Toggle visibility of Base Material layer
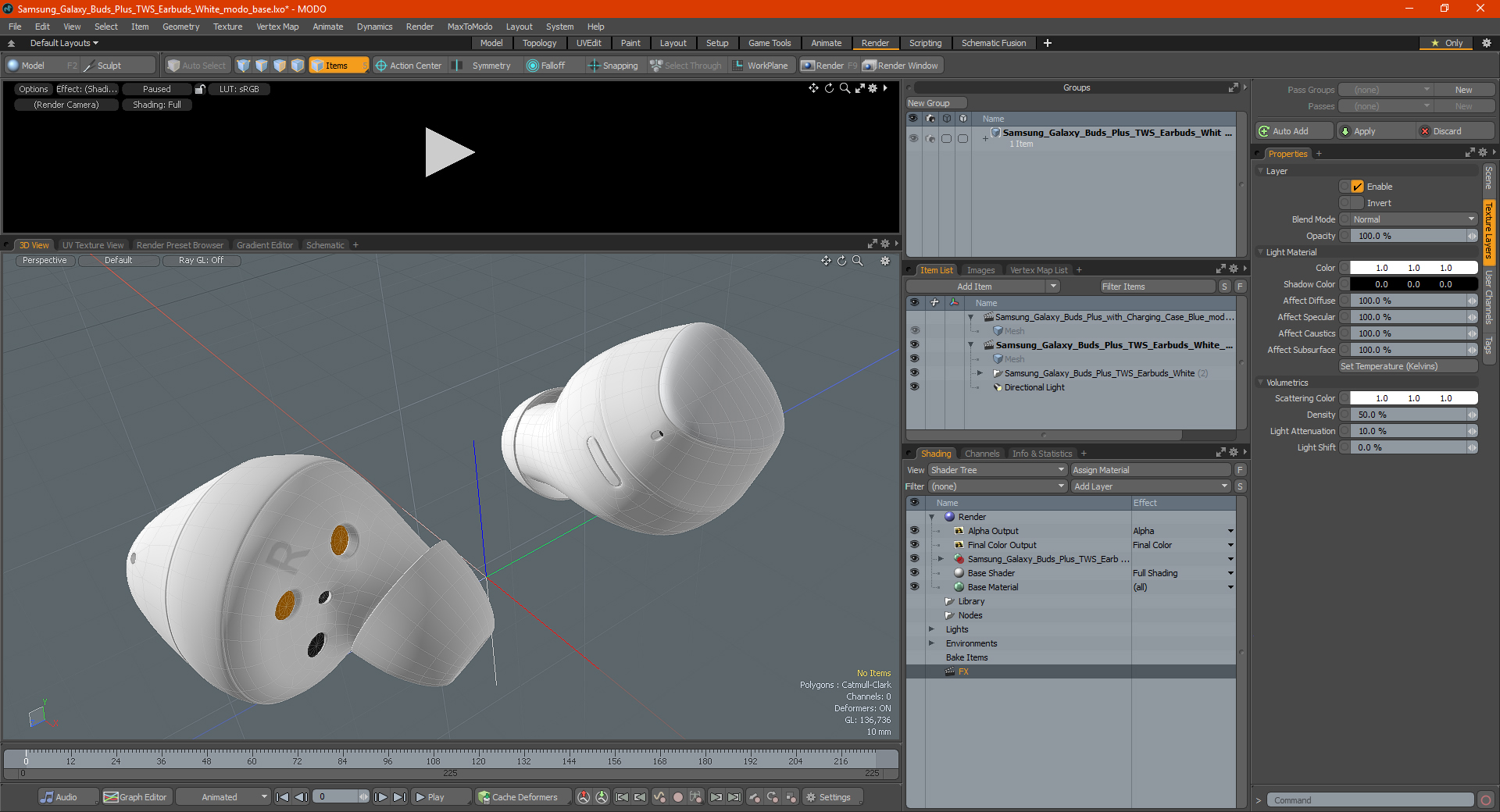 pos(914,587)
